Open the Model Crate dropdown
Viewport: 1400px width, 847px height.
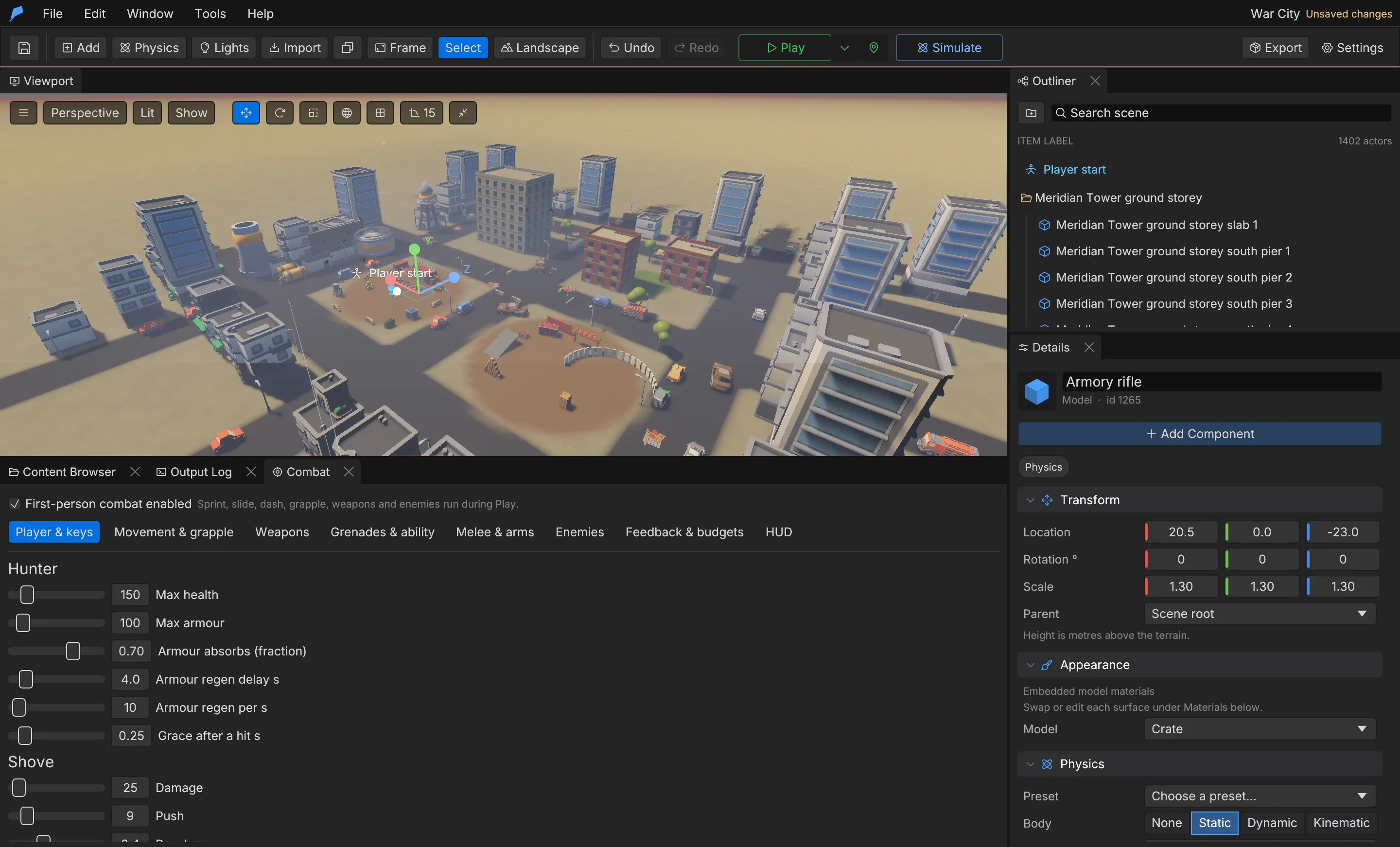click(1260, 729)
